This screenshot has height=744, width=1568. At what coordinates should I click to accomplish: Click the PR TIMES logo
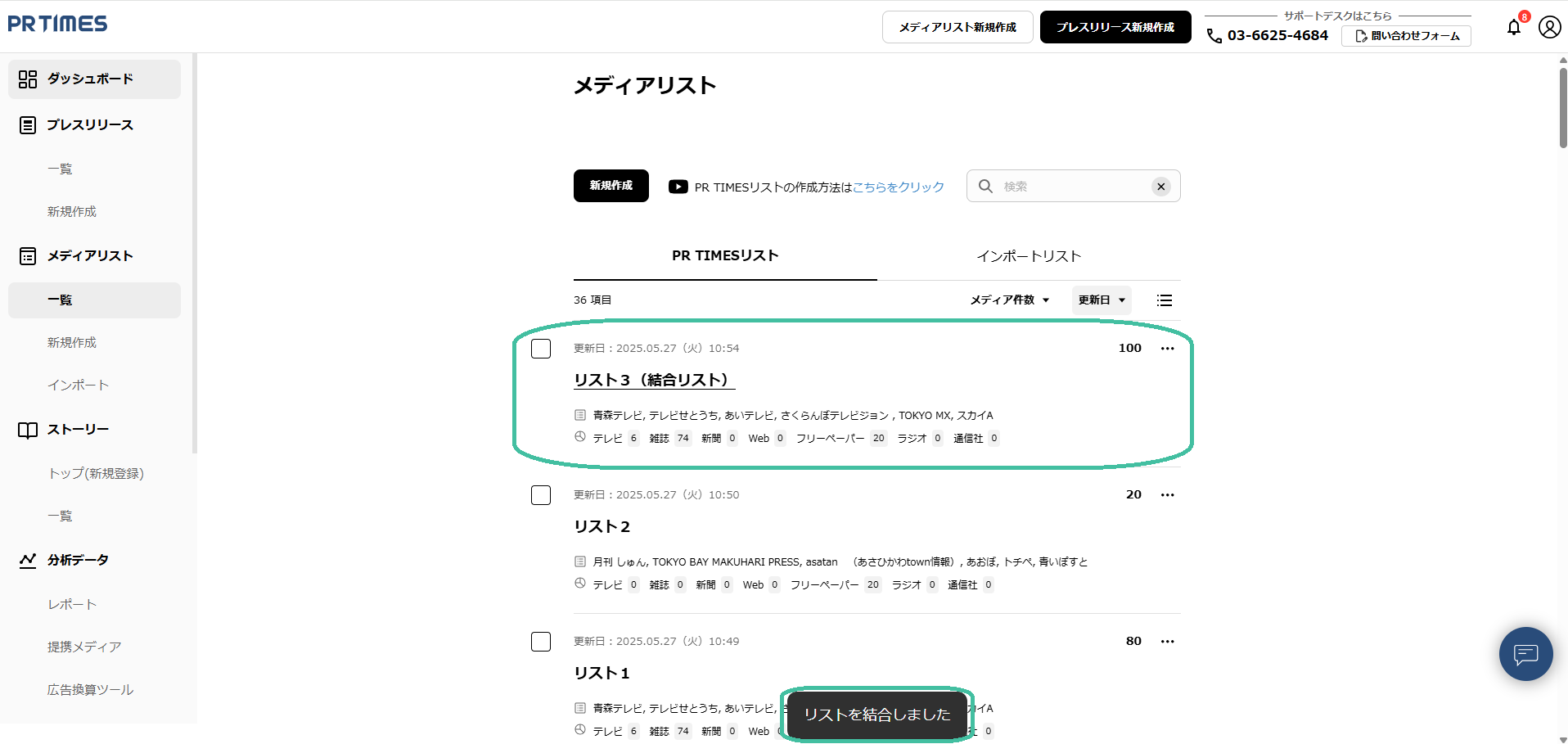pos(57,24)
